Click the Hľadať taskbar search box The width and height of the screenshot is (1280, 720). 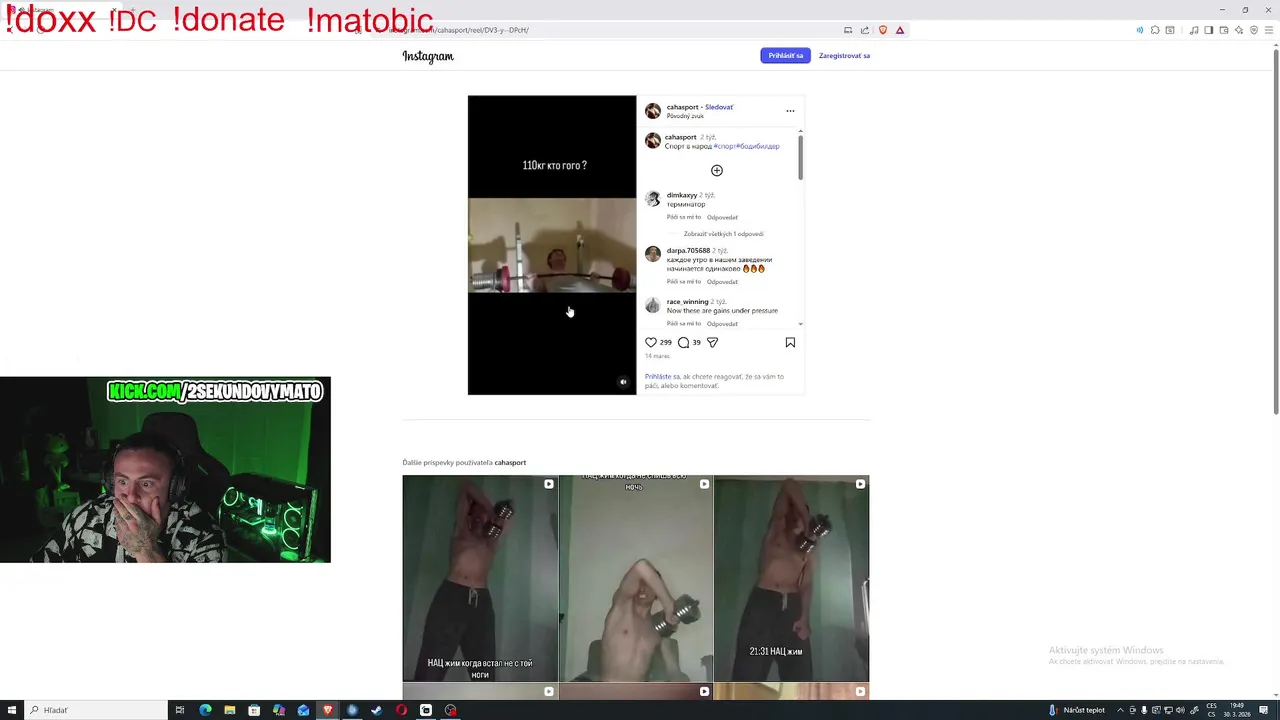(97, 710)
